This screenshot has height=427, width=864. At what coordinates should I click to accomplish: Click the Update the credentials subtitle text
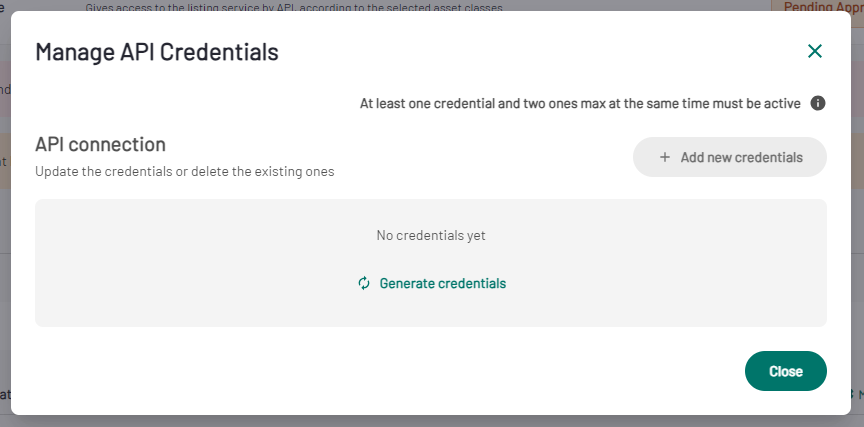184,171
